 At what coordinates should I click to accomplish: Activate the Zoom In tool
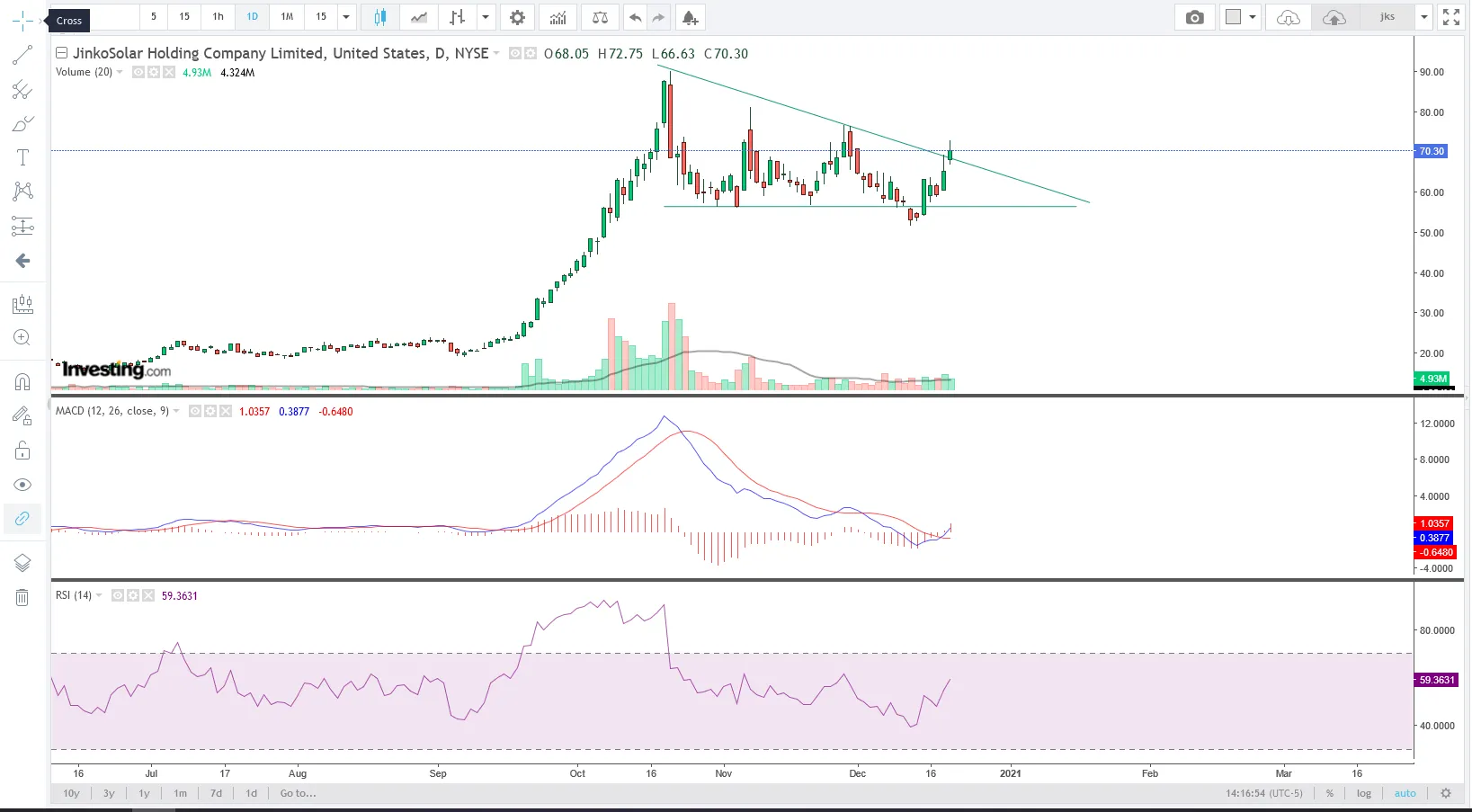(x=22, y=338)
